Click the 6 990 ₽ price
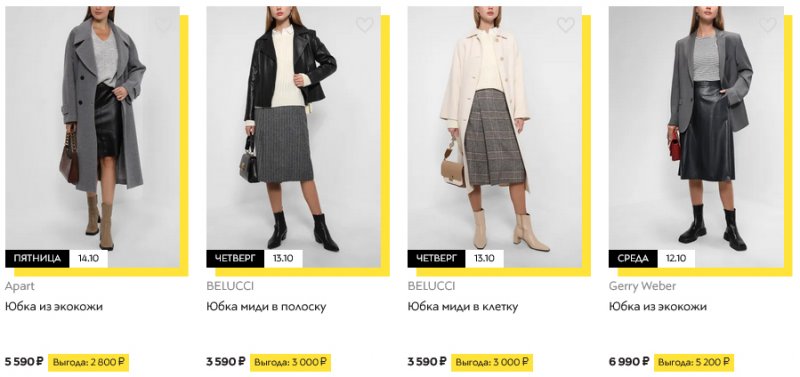The image size is (800, 377). coord(629,362)
